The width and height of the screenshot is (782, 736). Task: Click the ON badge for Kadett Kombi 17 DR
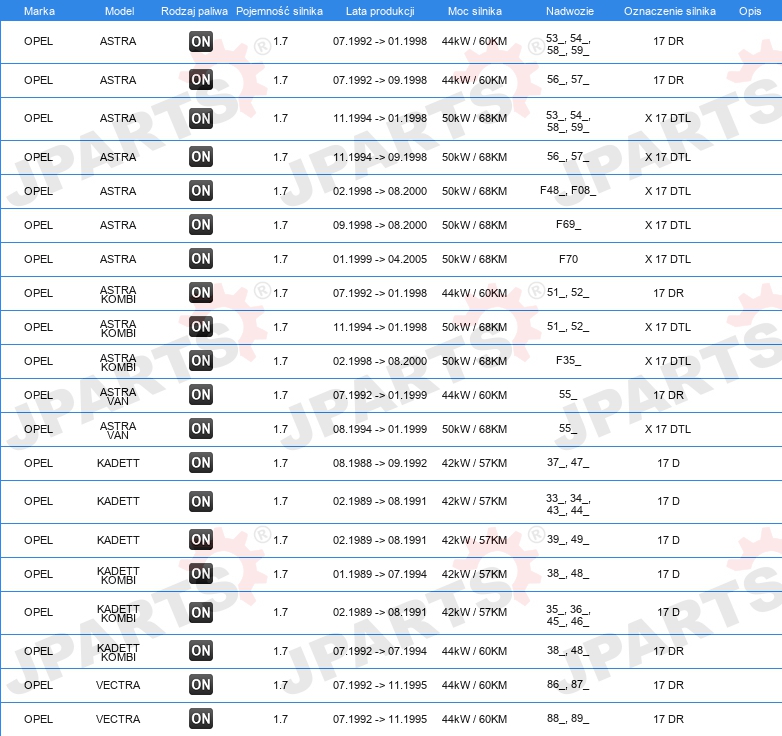(201, 651)
